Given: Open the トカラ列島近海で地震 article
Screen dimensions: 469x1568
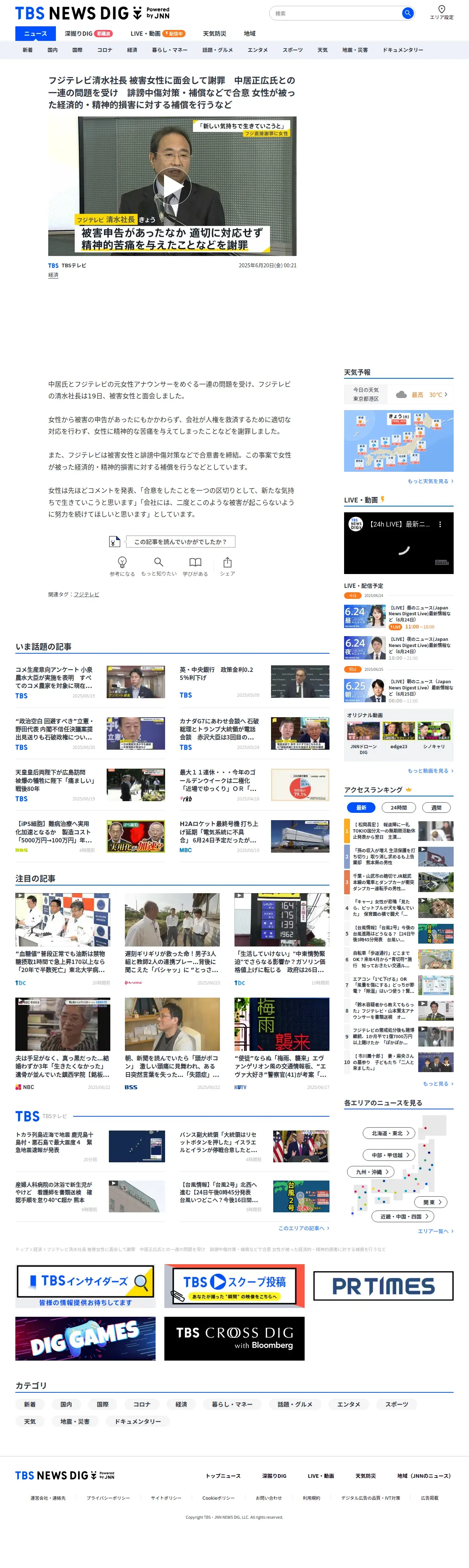Looking at the screenshot, I should pyautogui.click(x=89, y=1146).
